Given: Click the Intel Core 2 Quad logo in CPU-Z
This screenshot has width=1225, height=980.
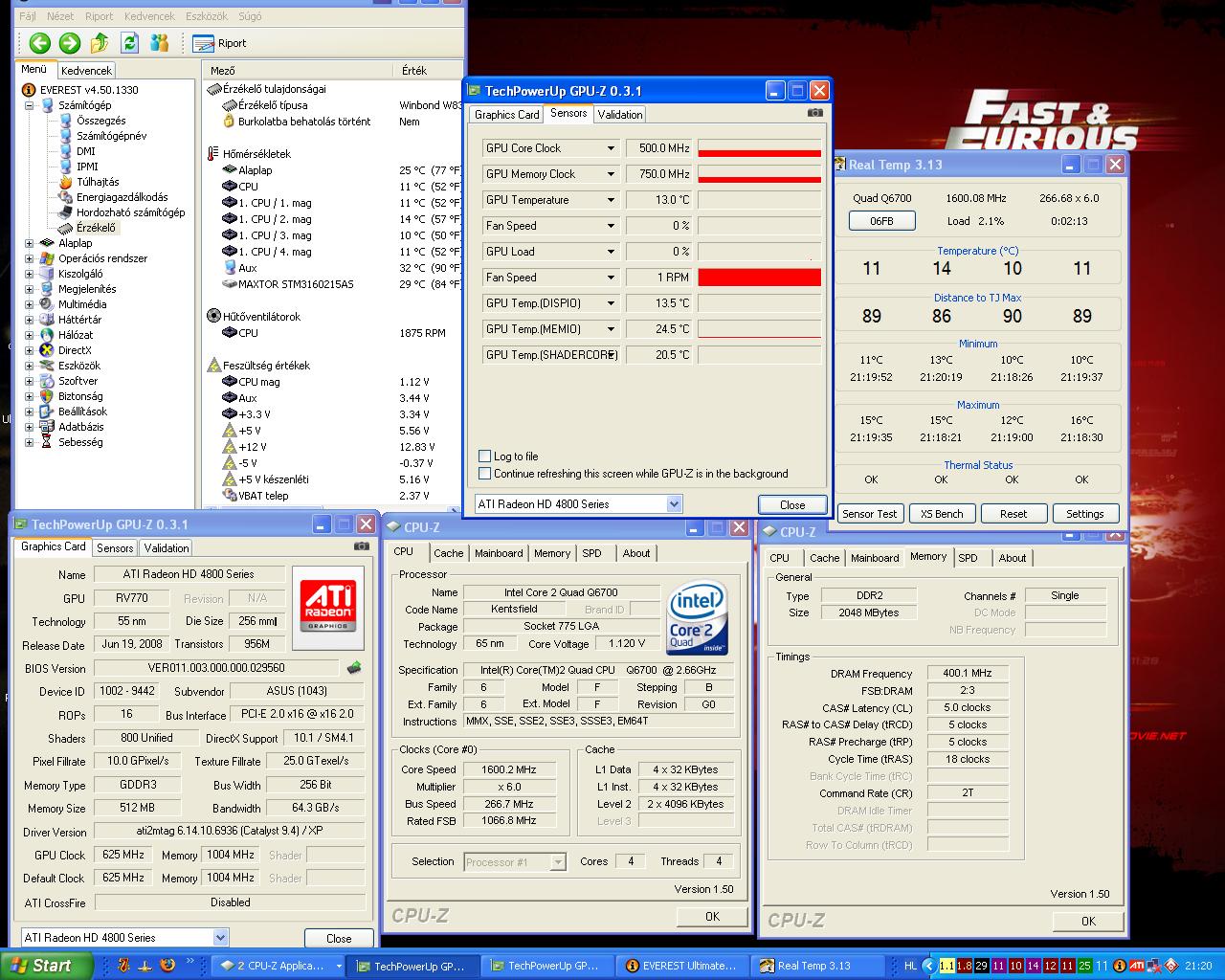Looking at the screenshot, I should pos(697,617).
